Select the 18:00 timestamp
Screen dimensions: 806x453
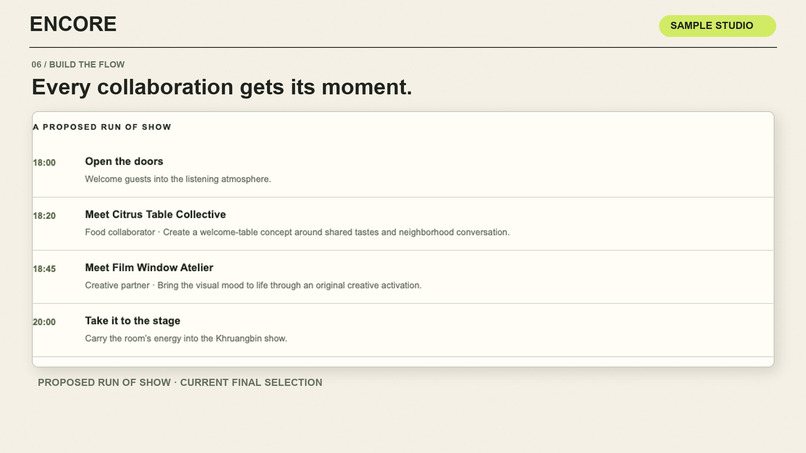(x=44, y=162)
